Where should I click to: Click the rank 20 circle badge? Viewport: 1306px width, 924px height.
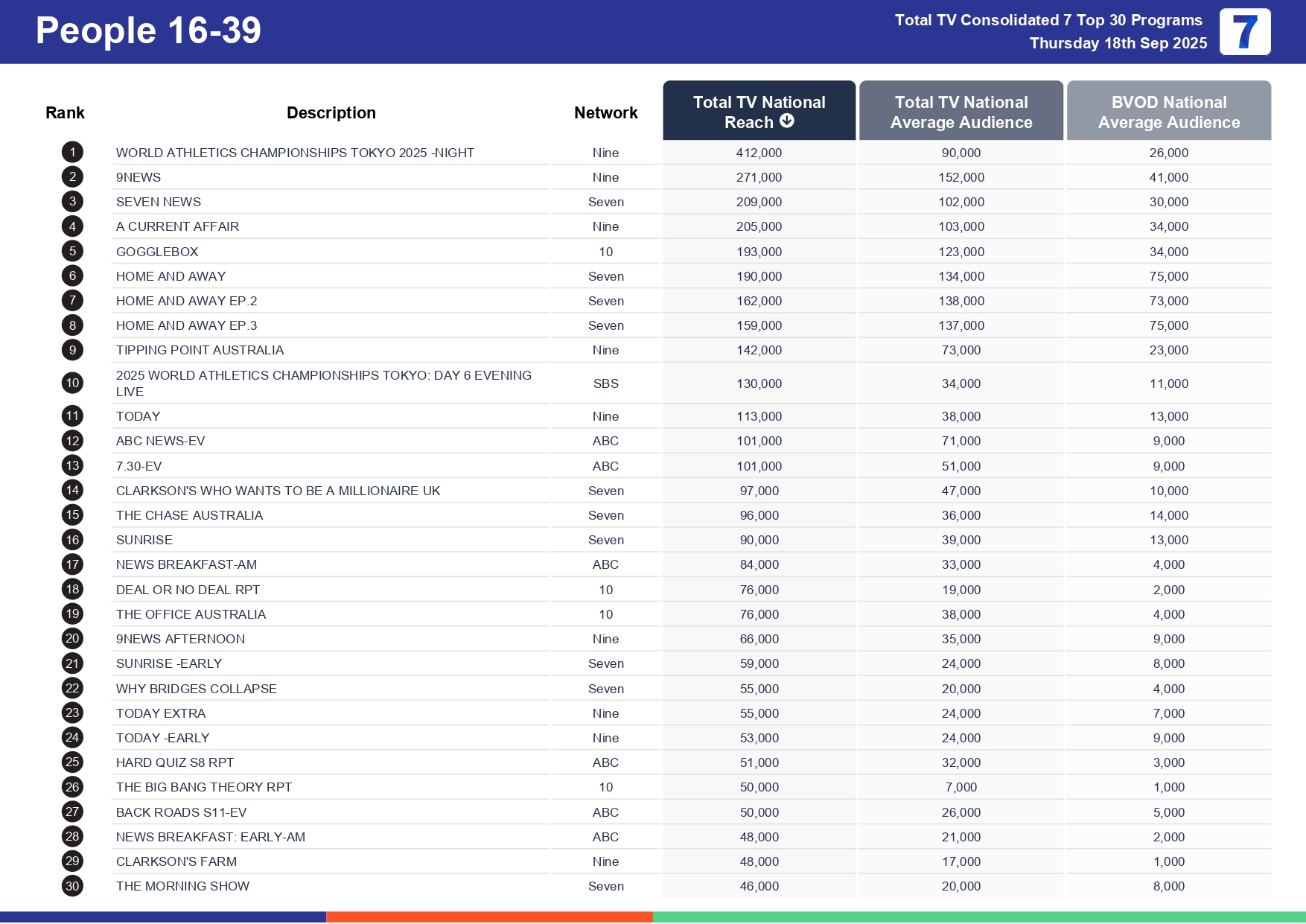pyautogui.click(x=72, y=638)
